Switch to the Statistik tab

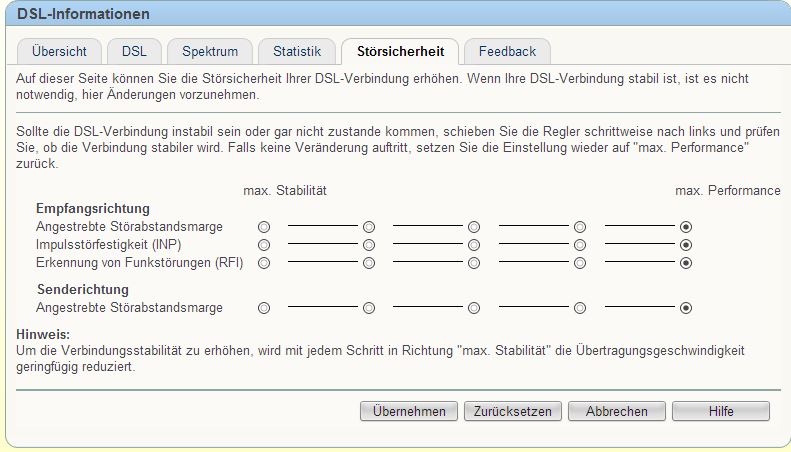click(297, 51)
